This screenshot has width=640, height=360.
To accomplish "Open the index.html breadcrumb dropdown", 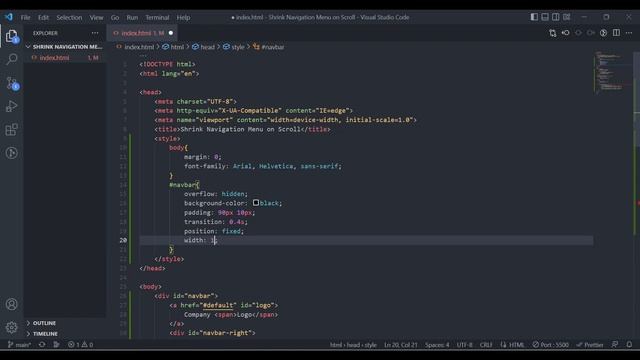I will (x=136, y=47).
